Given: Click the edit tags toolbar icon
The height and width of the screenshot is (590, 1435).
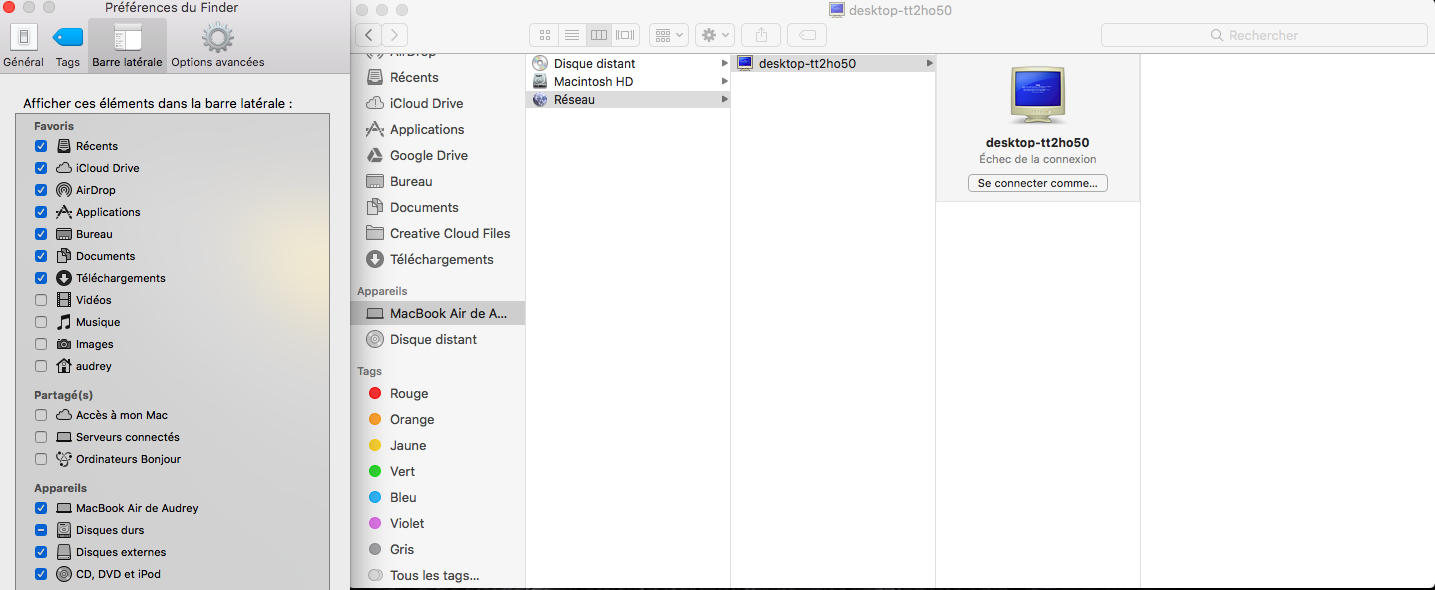Looking at the screenshot, I should (807, 35).
